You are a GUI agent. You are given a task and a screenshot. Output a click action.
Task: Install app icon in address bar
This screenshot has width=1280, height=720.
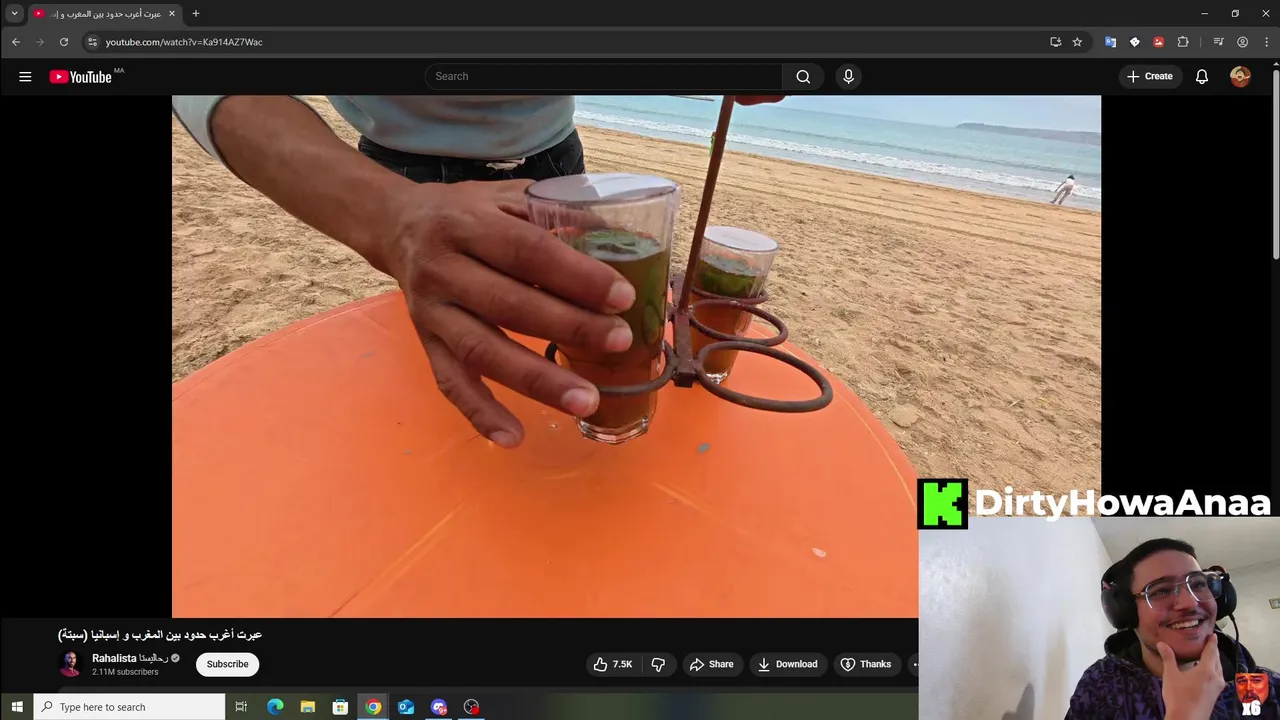1055,42
